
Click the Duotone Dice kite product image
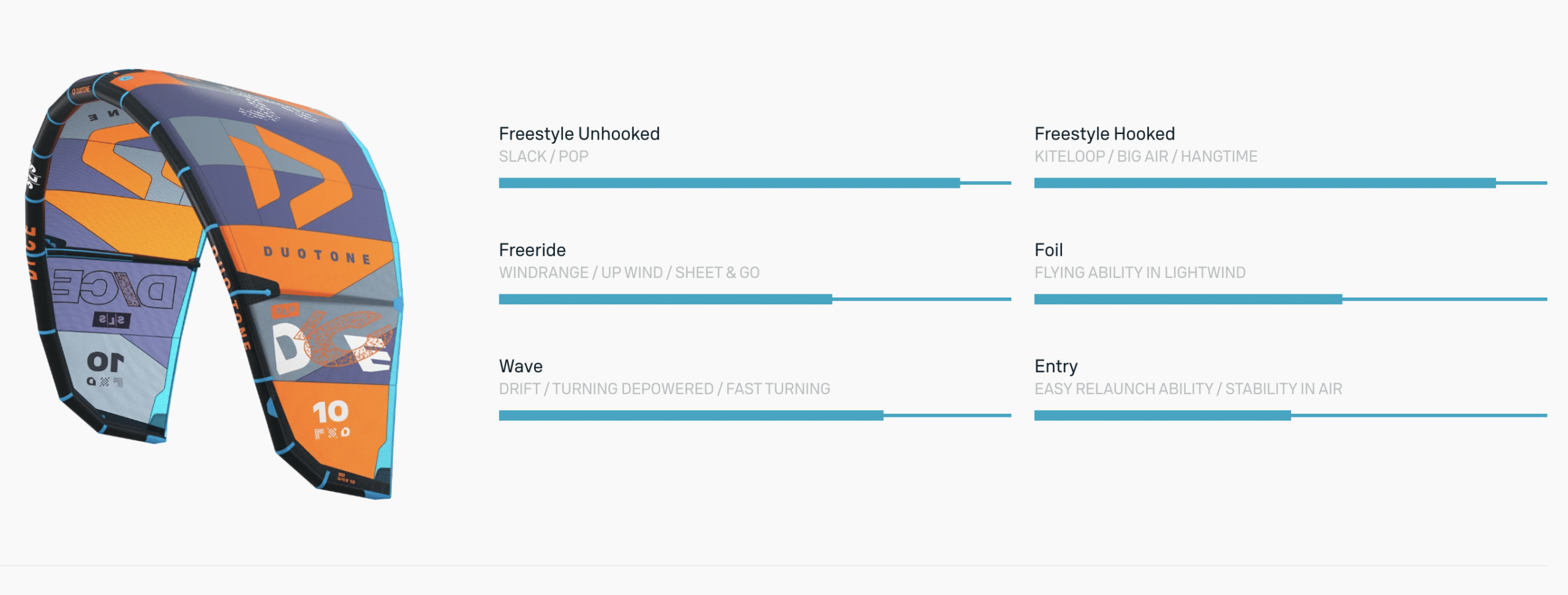[214, 282]
